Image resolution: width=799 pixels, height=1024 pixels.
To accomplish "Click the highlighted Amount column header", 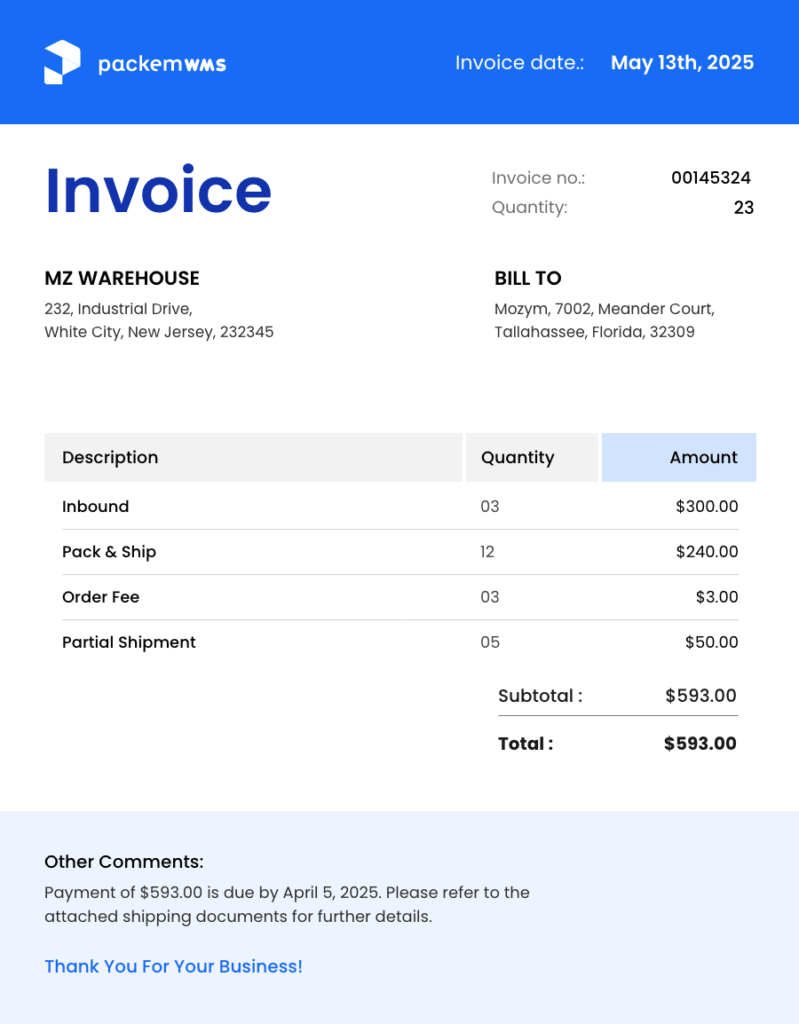I will pos(703,457).
